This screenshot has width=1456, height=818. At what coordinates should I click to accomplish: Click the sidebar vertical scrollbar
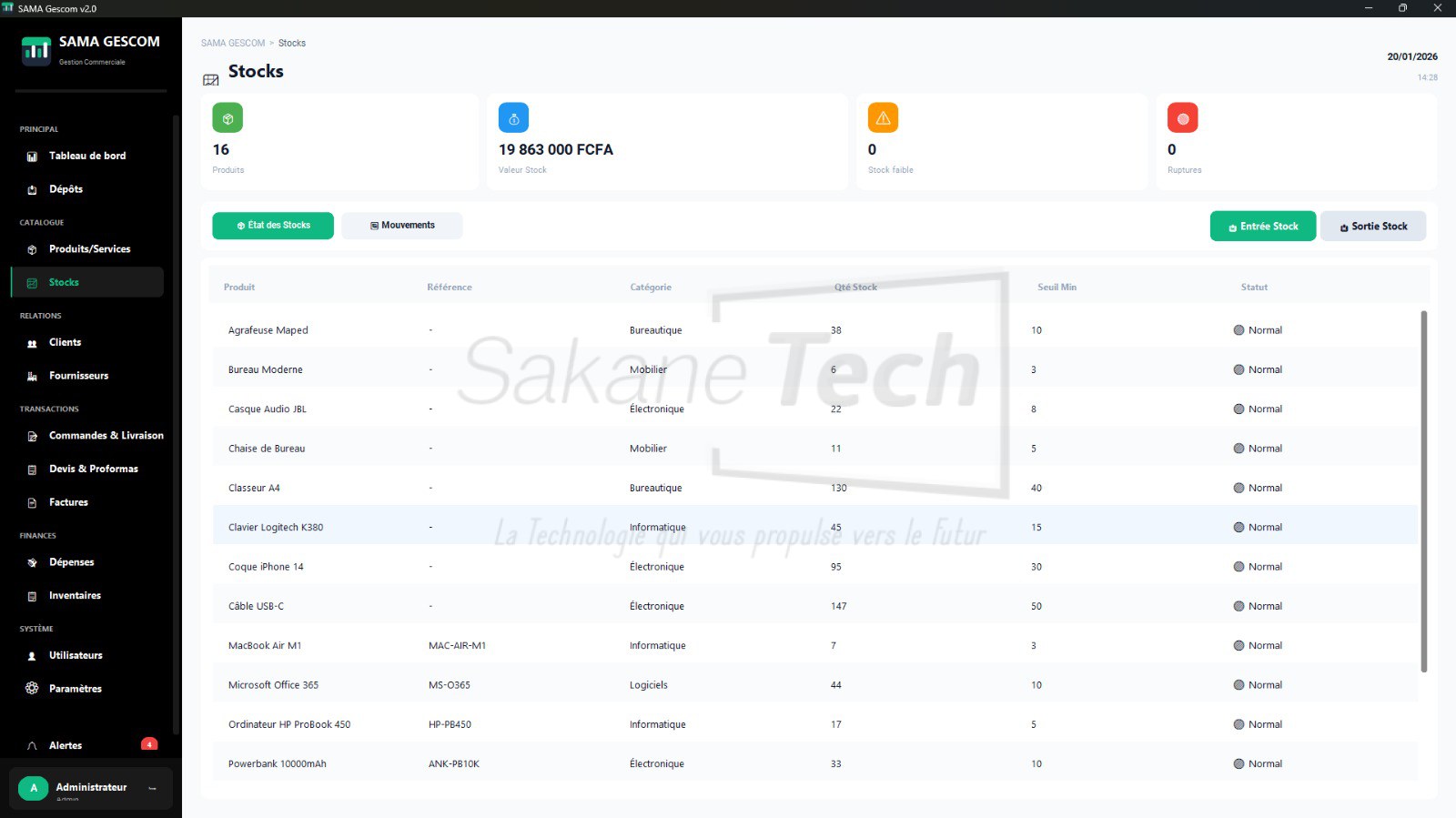[176, 423]
